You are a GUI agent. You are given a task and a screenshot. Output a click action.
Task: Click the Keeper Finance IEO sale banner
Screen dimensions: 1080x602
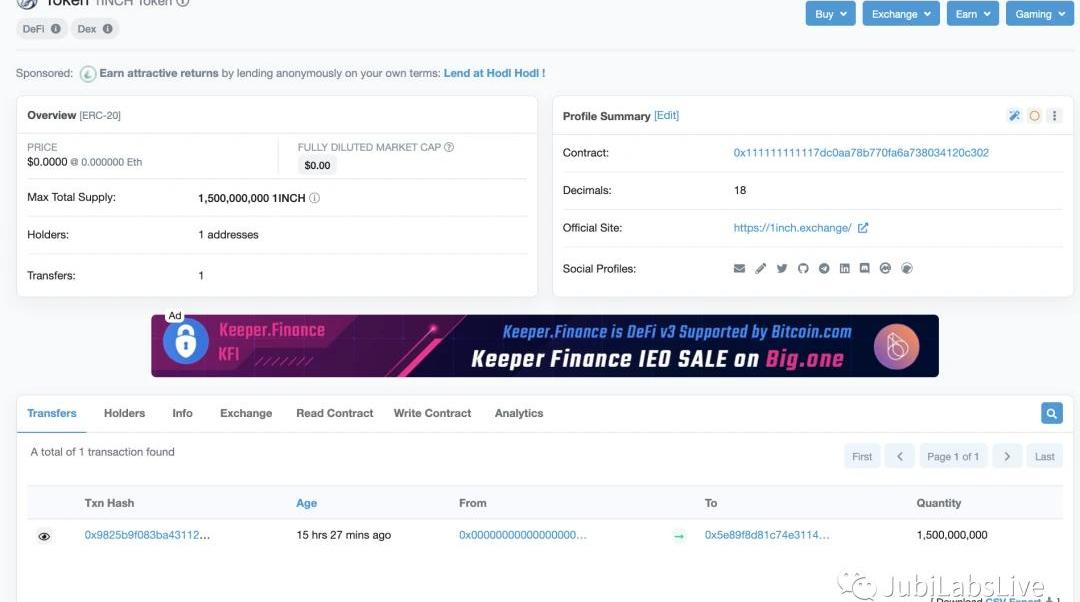point(545,346)
